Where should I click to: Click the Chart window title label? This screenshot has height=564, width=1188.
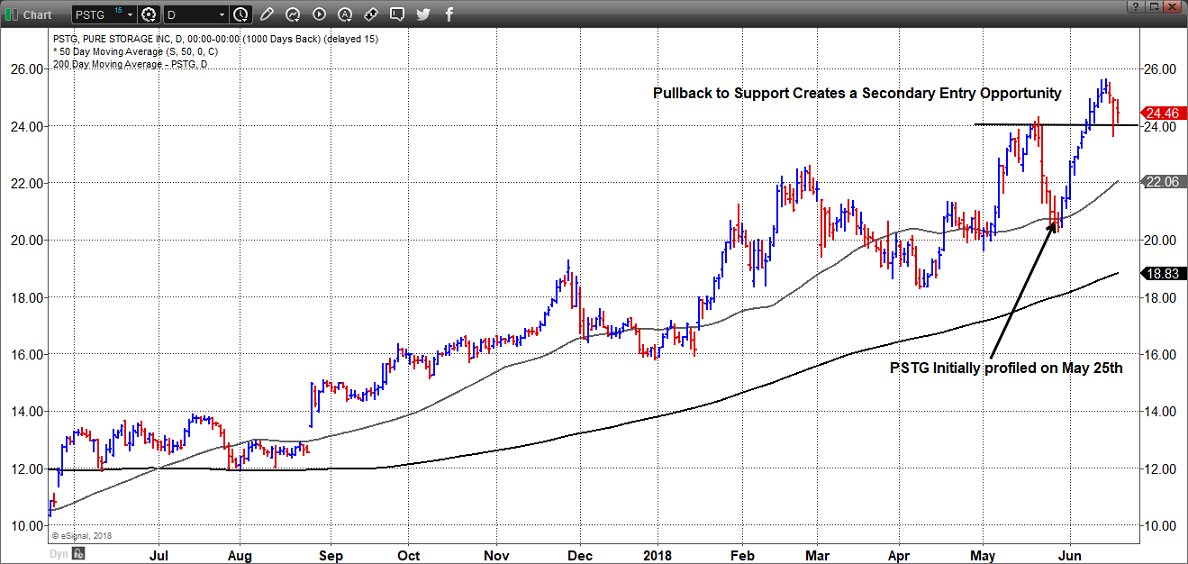37,14
